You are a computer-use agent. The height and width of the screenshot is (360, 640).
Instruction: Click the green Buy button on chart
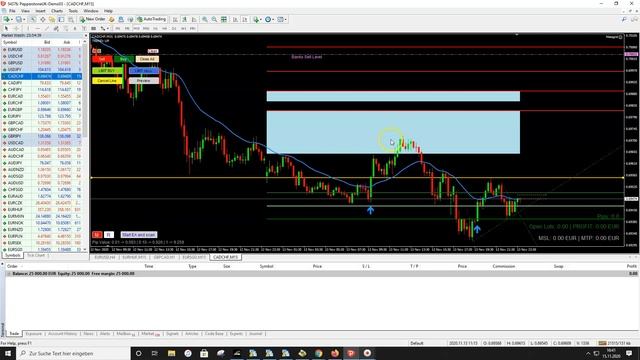(124, 59)
